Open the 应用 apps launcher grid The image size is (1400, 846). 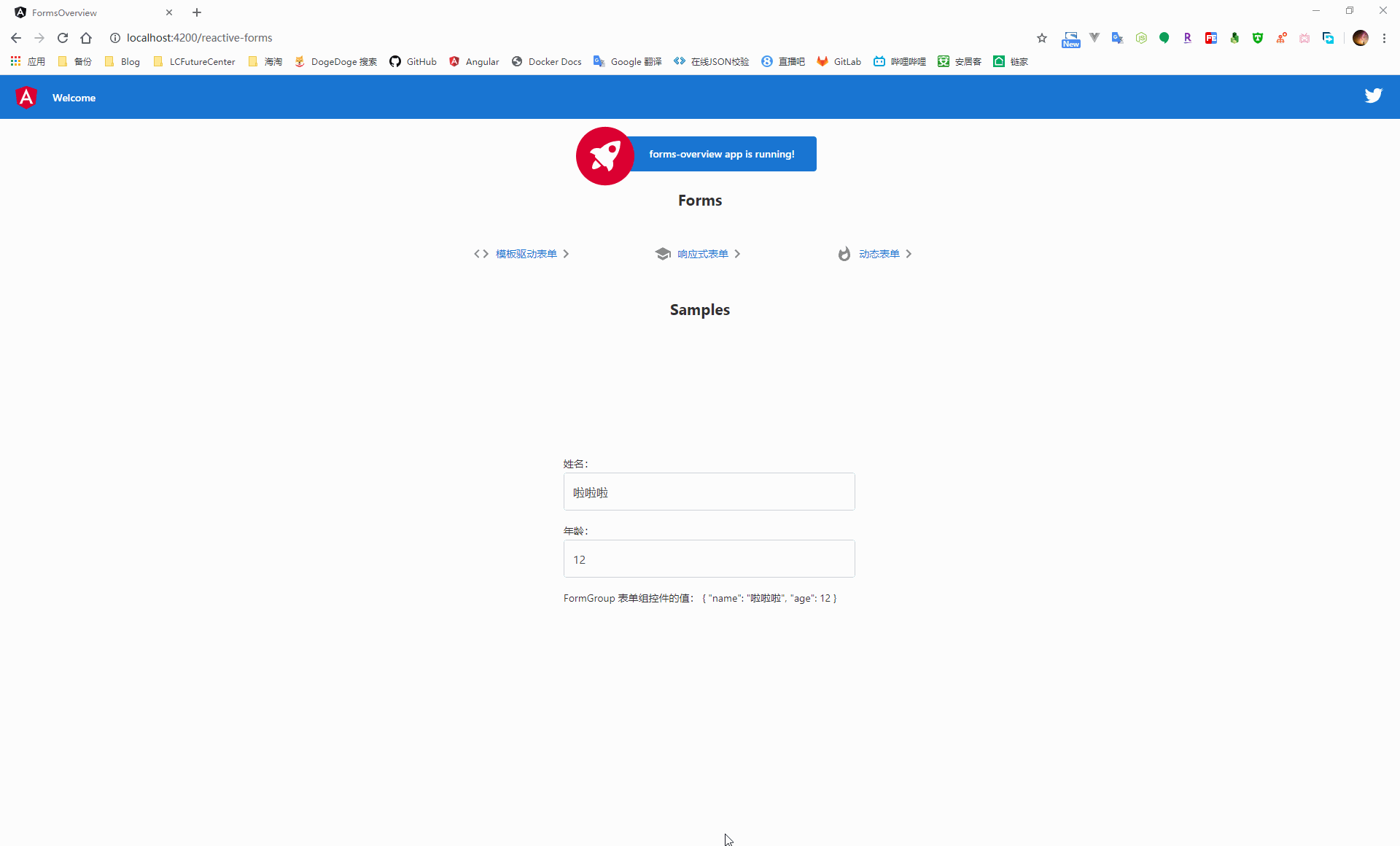[26, 61]
